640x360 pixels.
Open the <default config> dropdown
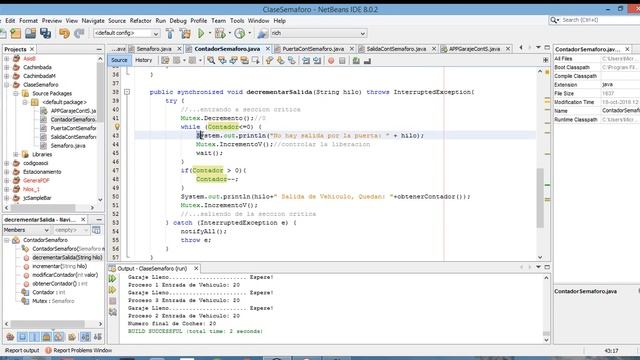point(126,33)
